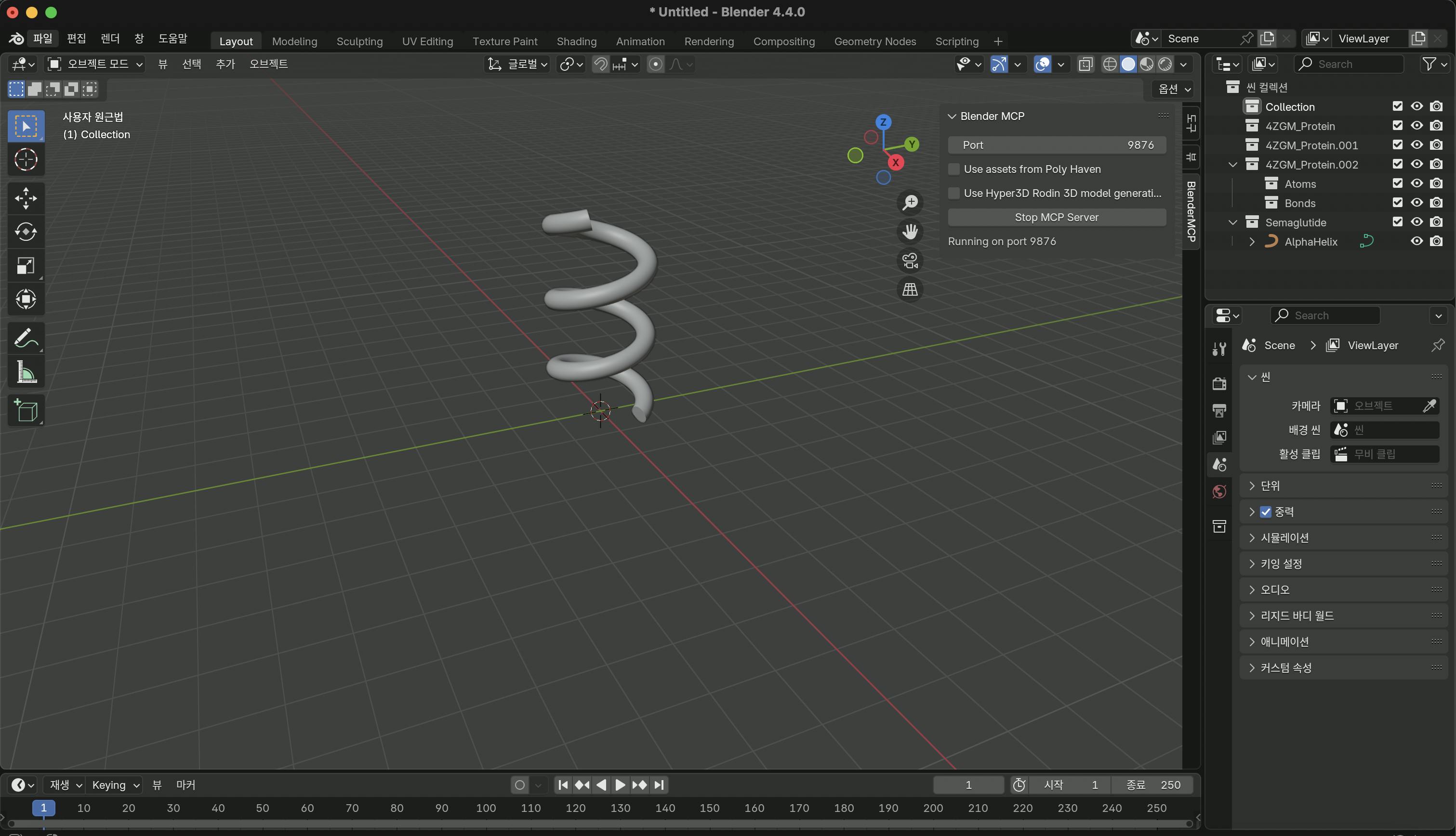Select the Move tool in the toolbar
Image resolution: width=1456 pixels, height=836 pixels.
coord(26,198)
